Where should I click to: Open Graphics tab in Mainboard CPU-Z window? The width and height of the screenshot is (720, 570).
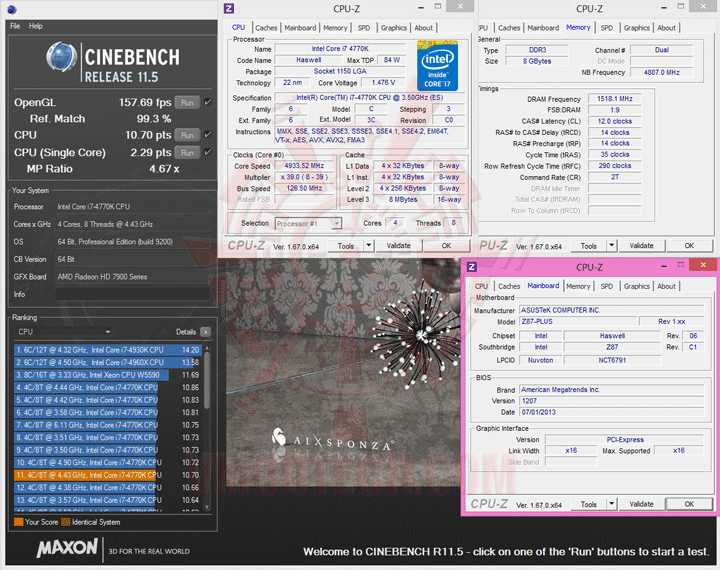click(x=636, y=286)
